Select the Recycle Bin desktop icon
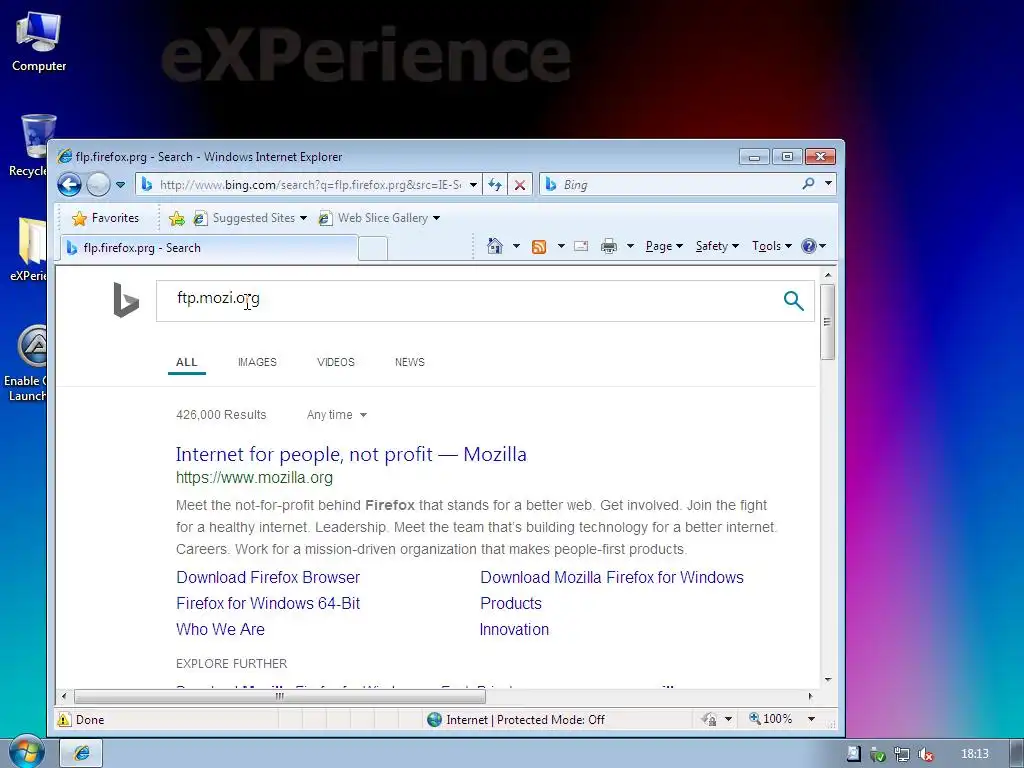 coord(28,146)
